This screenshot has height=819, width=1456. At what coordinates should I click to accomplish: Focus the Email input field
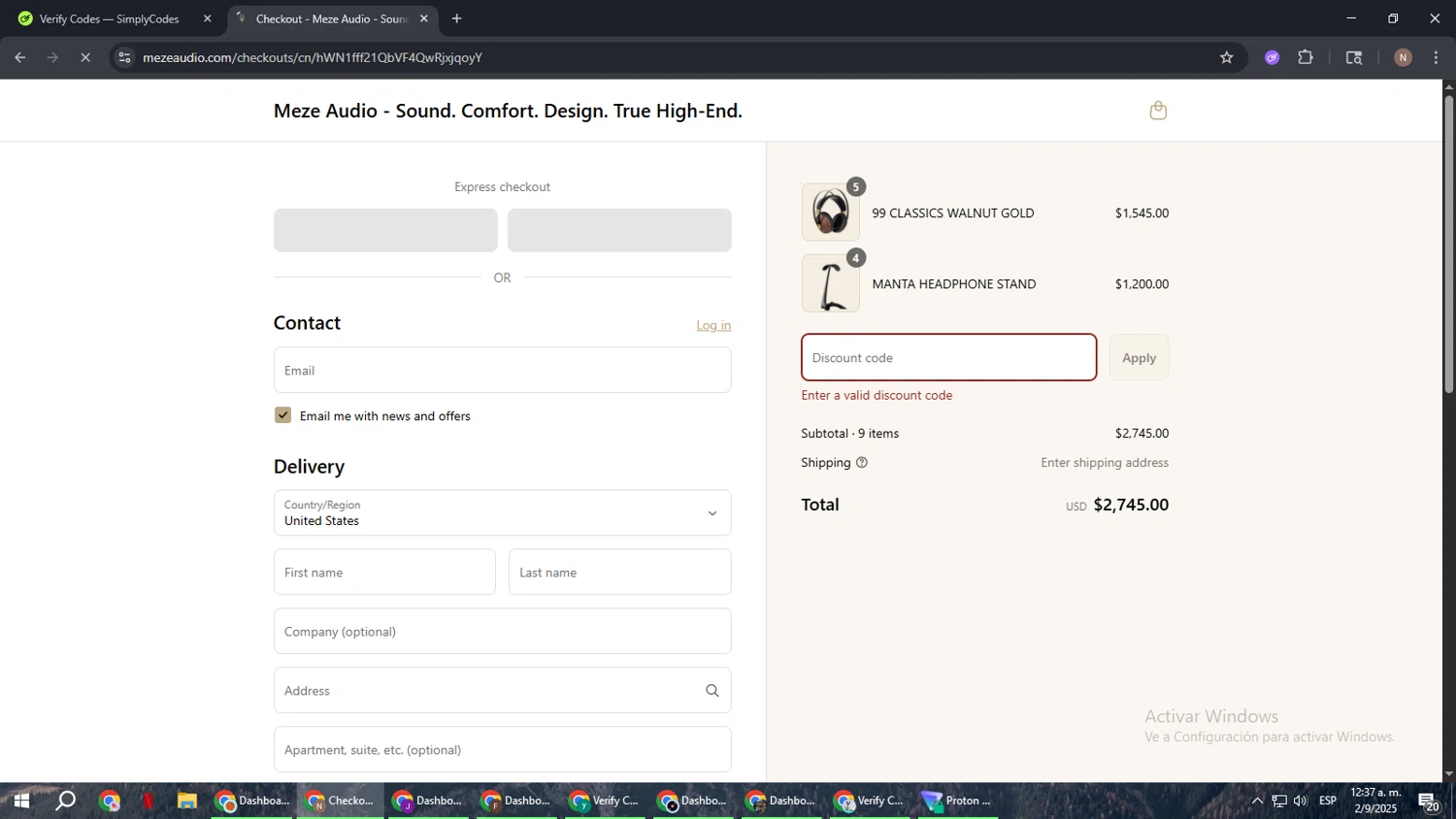(x=502, y=371)
